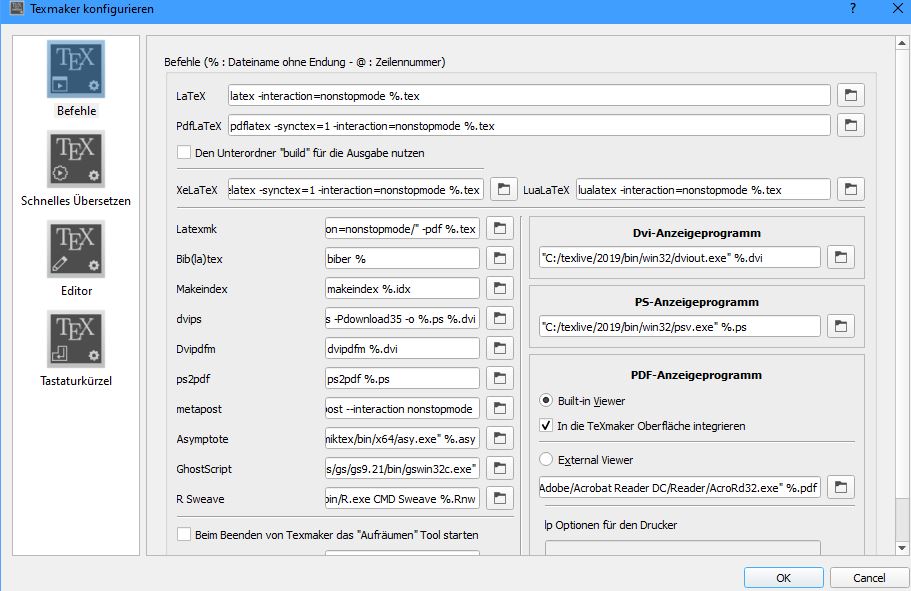The height and width of the screenshot is (591, 911).
Task: Click the folder button beside LuaLaTeX field
Action: coord(850,189)
